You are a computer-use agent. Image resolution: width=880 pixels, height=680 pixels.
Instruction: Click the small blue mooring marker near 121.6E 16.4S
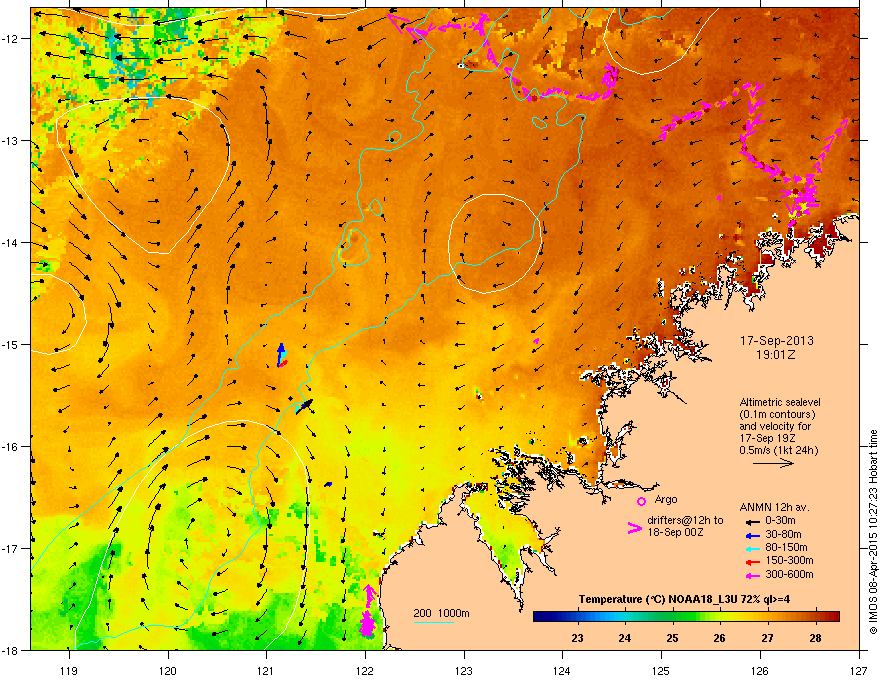[328, 484]
